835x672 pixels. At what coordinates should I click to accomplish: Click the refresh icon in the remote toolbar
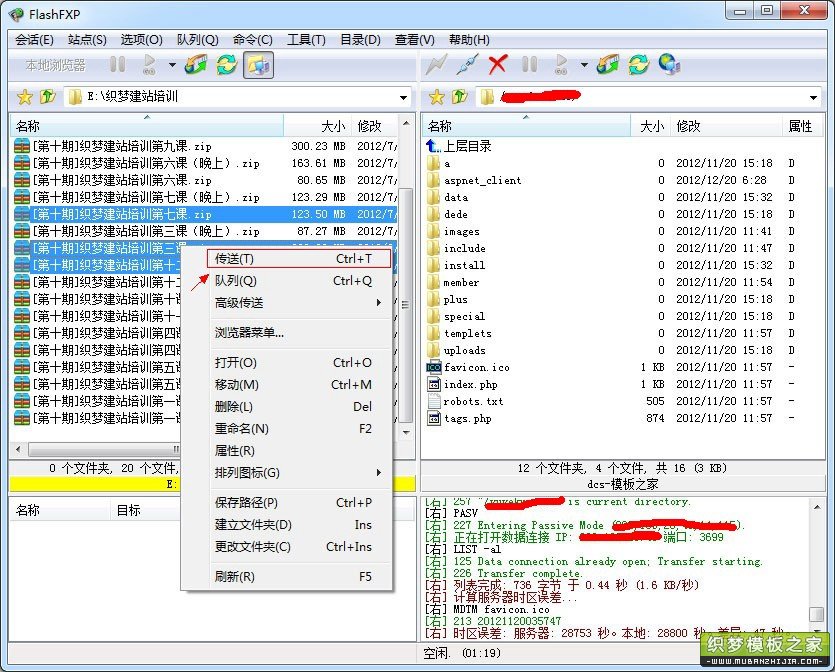tap(638, 67)
